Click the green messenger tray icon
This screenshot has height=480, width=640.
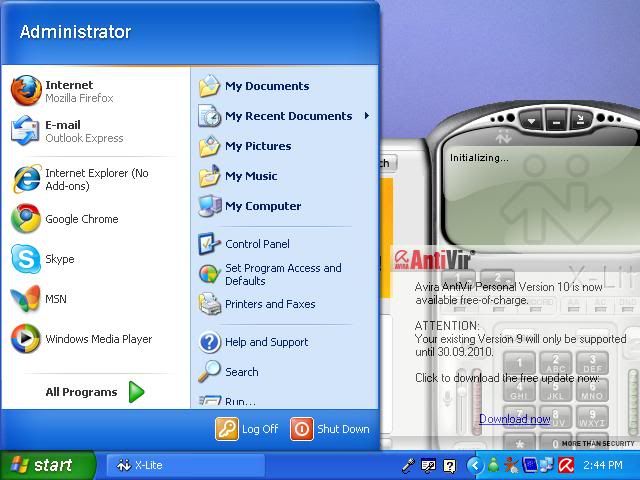[493, 465]
